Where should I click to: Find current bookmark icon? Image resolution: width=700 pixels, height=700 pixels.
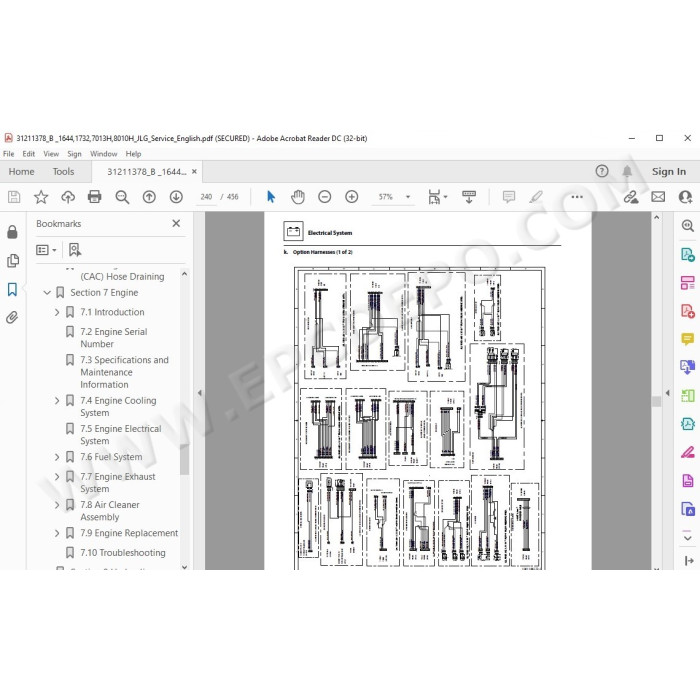(75, 250)
